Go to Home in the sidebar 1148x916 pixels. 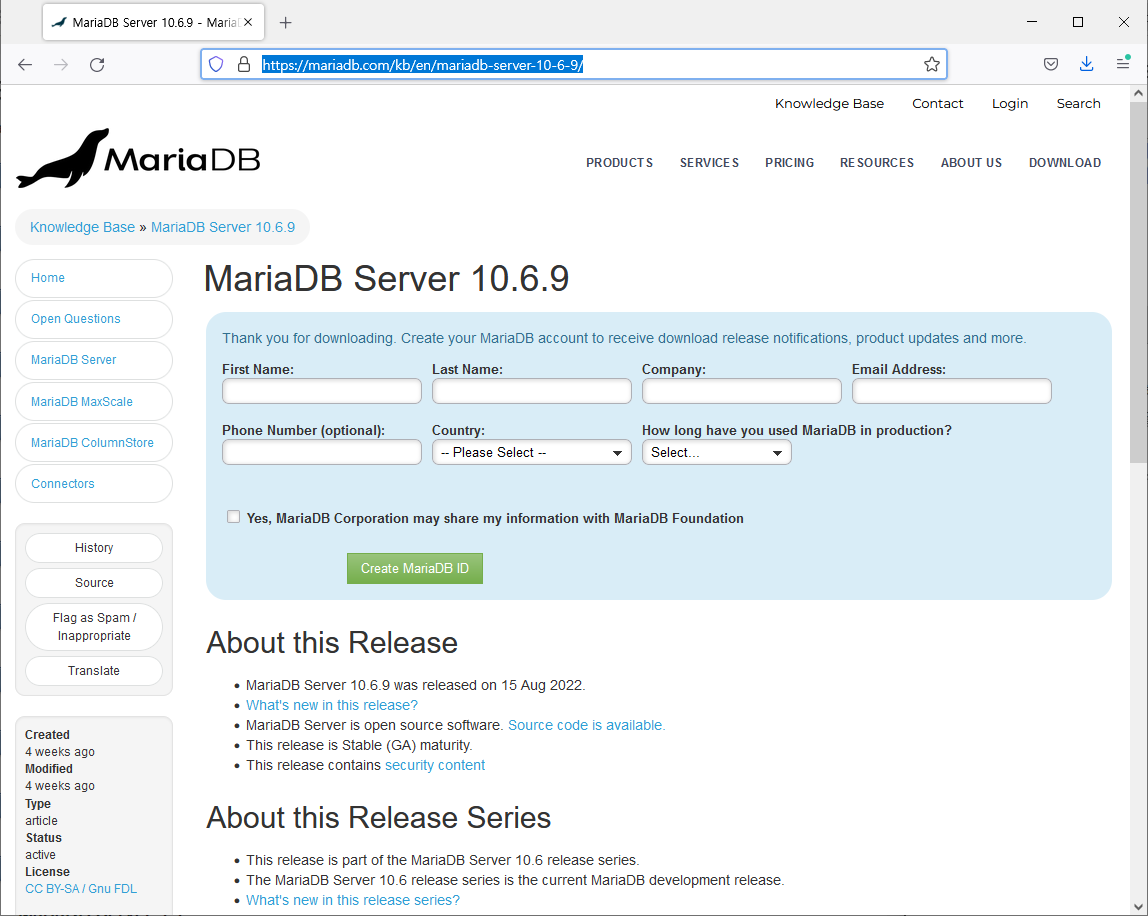[x=94, y=278]
